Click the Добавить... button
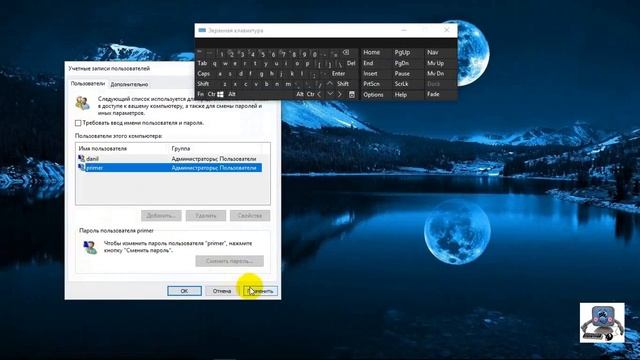Image resolution: width=640 pixels, height=360 pixels. (x=161, y=216)
